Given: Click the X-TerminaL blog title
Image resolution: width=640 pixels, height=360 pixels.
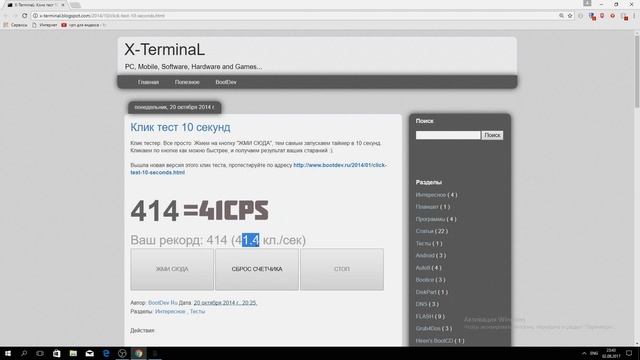Looking at the screenshot, I should [x=164, y=50].
